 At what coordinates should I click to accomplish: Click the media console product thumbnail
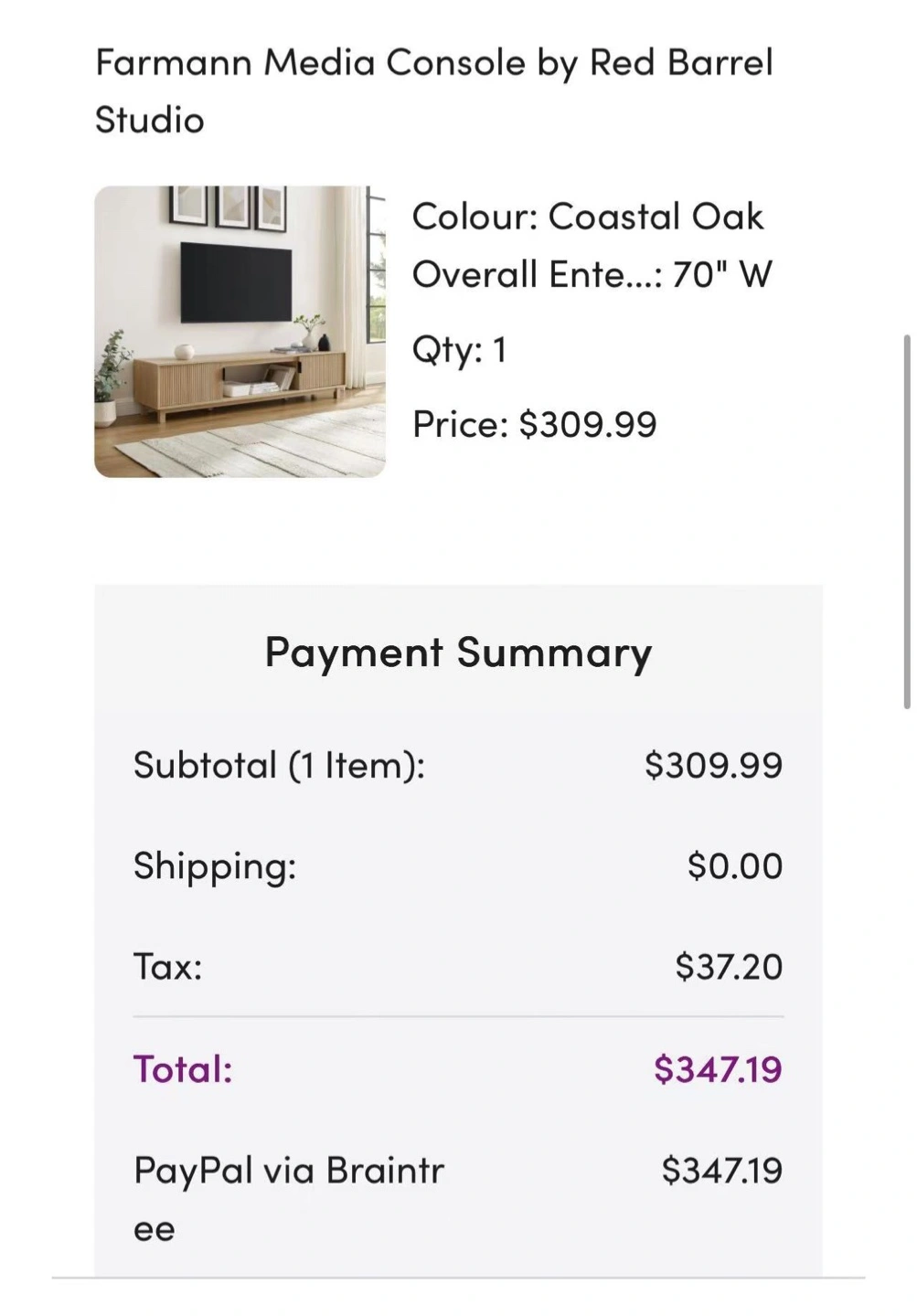coord(240,331)
